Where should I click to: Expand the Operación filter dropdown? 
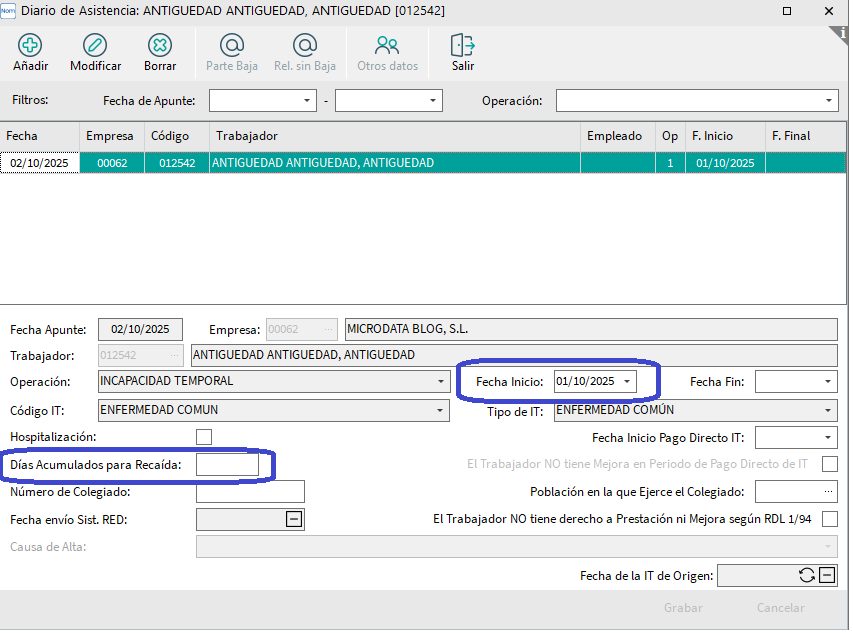pos(829,101)
